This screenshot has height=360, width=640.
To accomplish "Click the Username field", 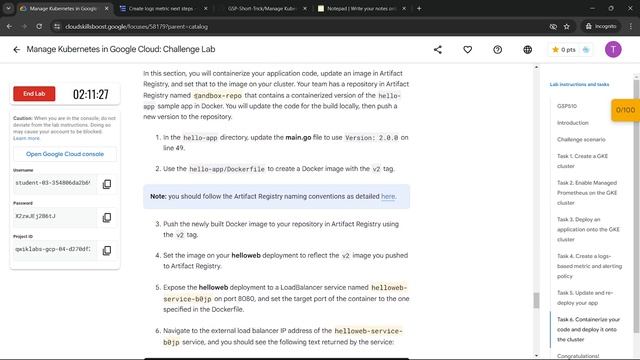I will click(55, 183).
